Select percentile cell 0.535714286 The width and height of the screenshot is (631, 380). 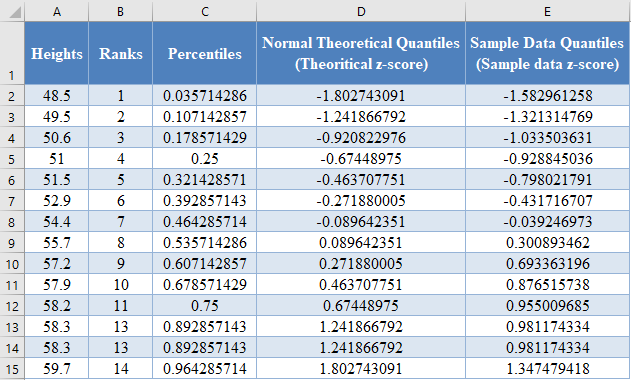205,243
